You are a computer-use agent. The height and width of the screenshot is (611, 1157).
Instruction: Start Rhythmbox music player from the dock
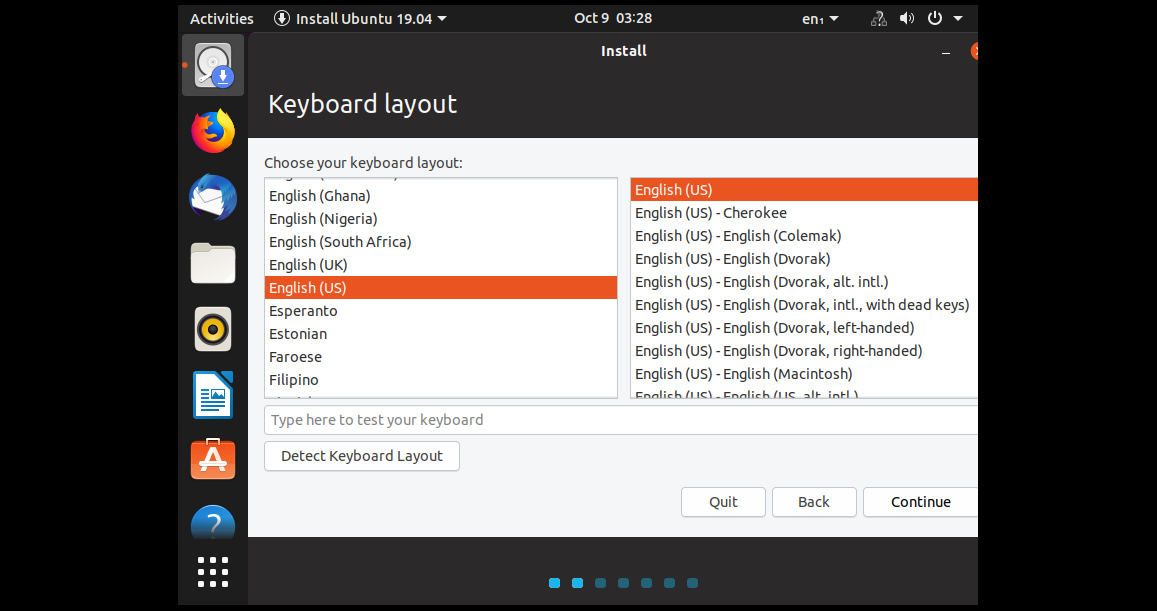[212, 329]
